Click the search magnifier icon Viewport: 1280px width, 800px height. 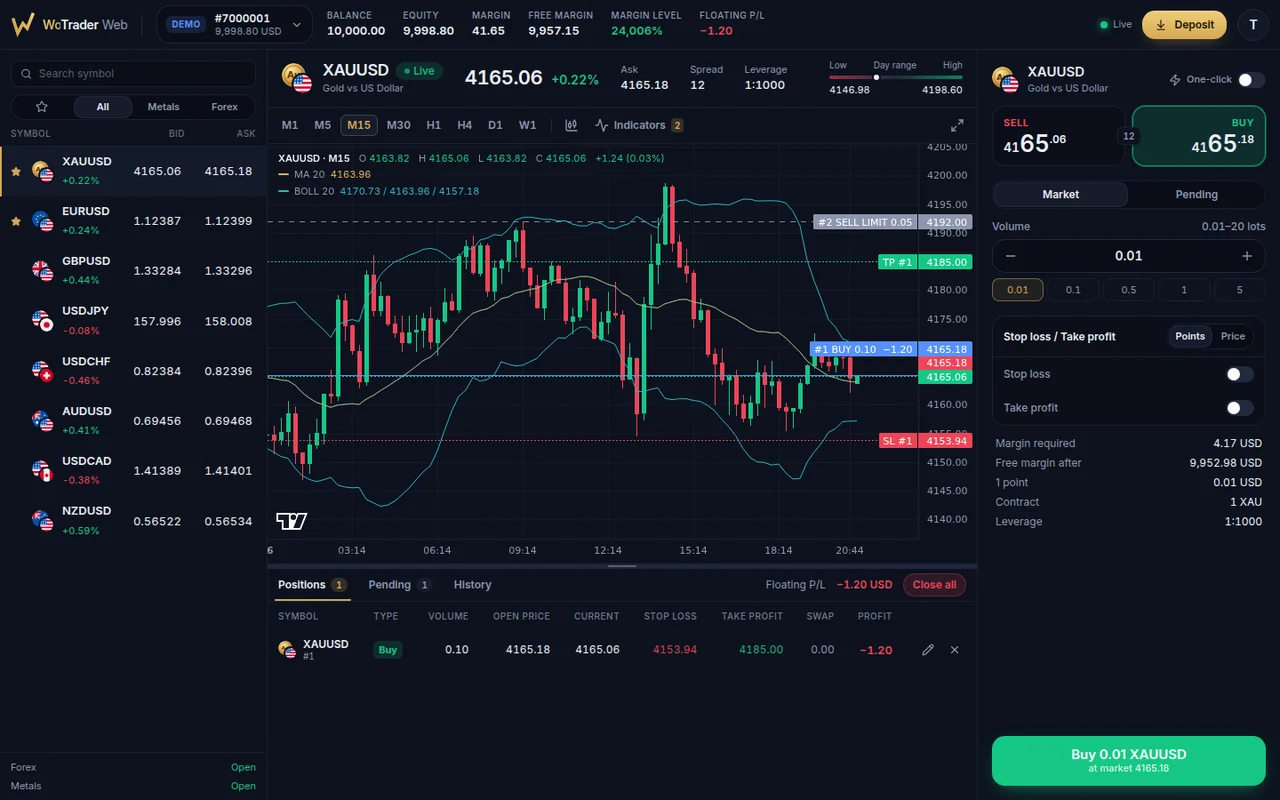tap(25, 74)
